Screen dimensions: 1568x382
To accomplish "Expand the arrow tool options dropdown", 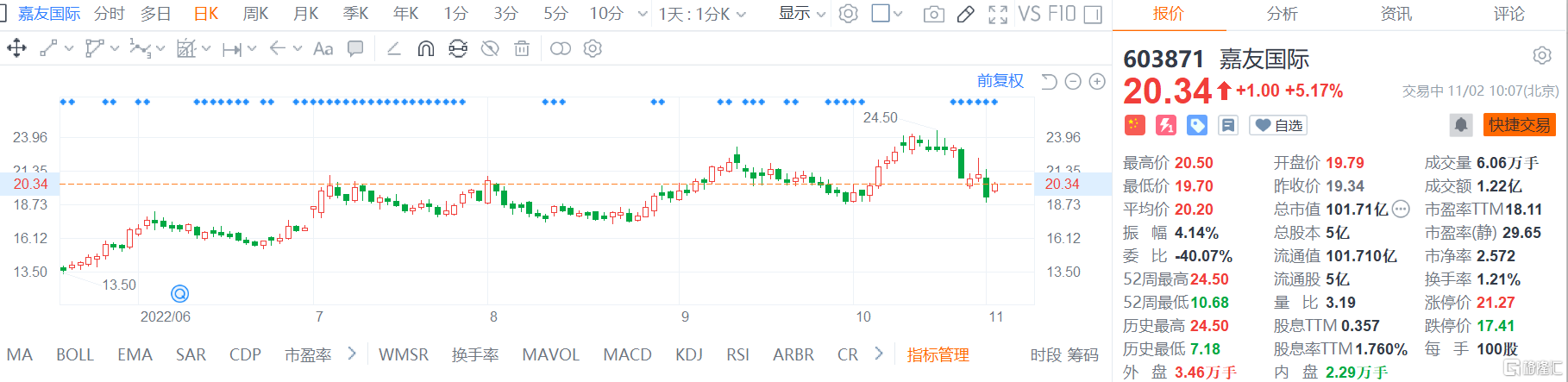I will tap(297, 49).
